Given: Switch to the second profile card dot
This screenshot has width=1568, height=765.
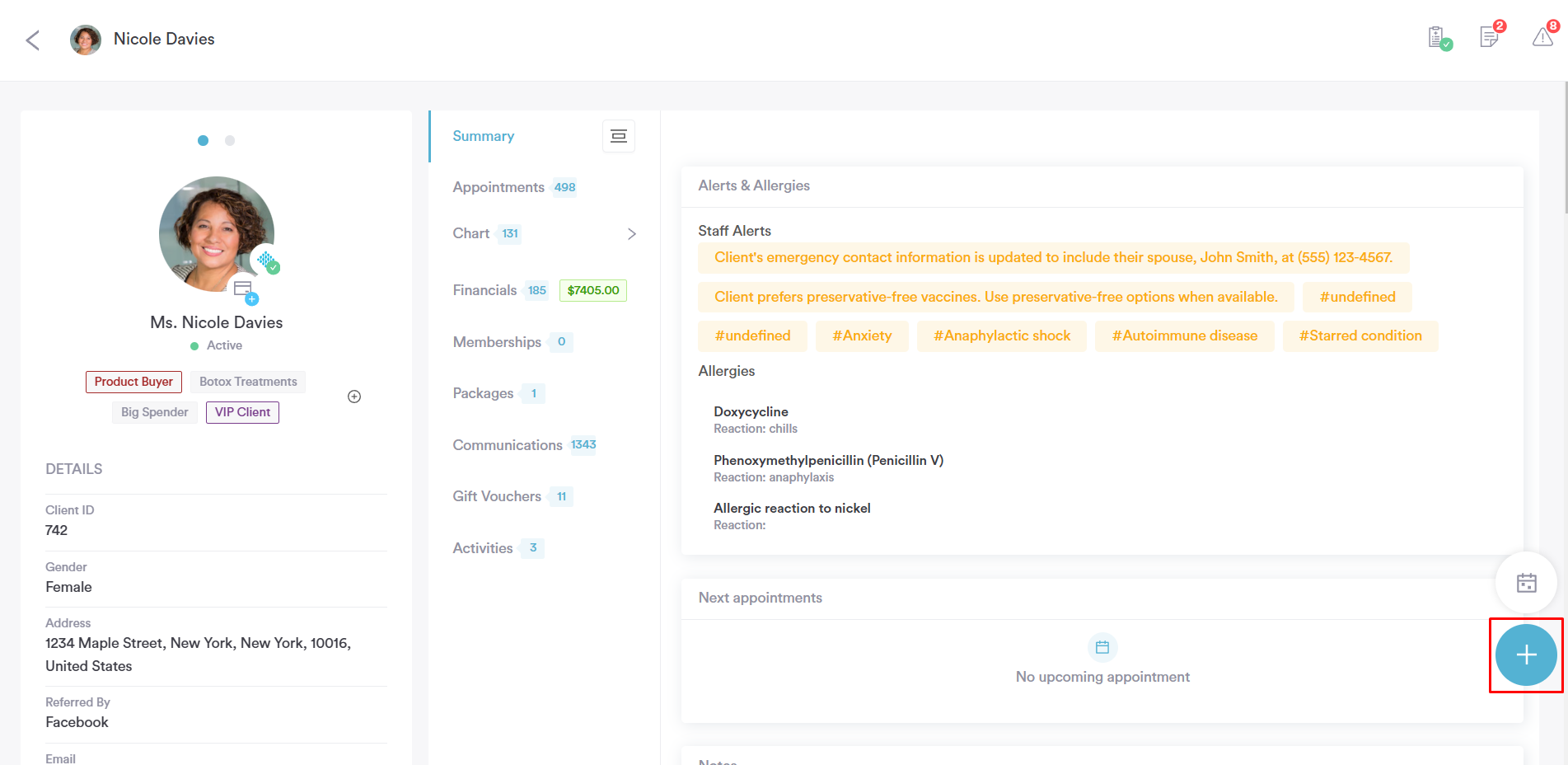Looking at the screenshot, I should pyautogui.click(x=230, y=141).
